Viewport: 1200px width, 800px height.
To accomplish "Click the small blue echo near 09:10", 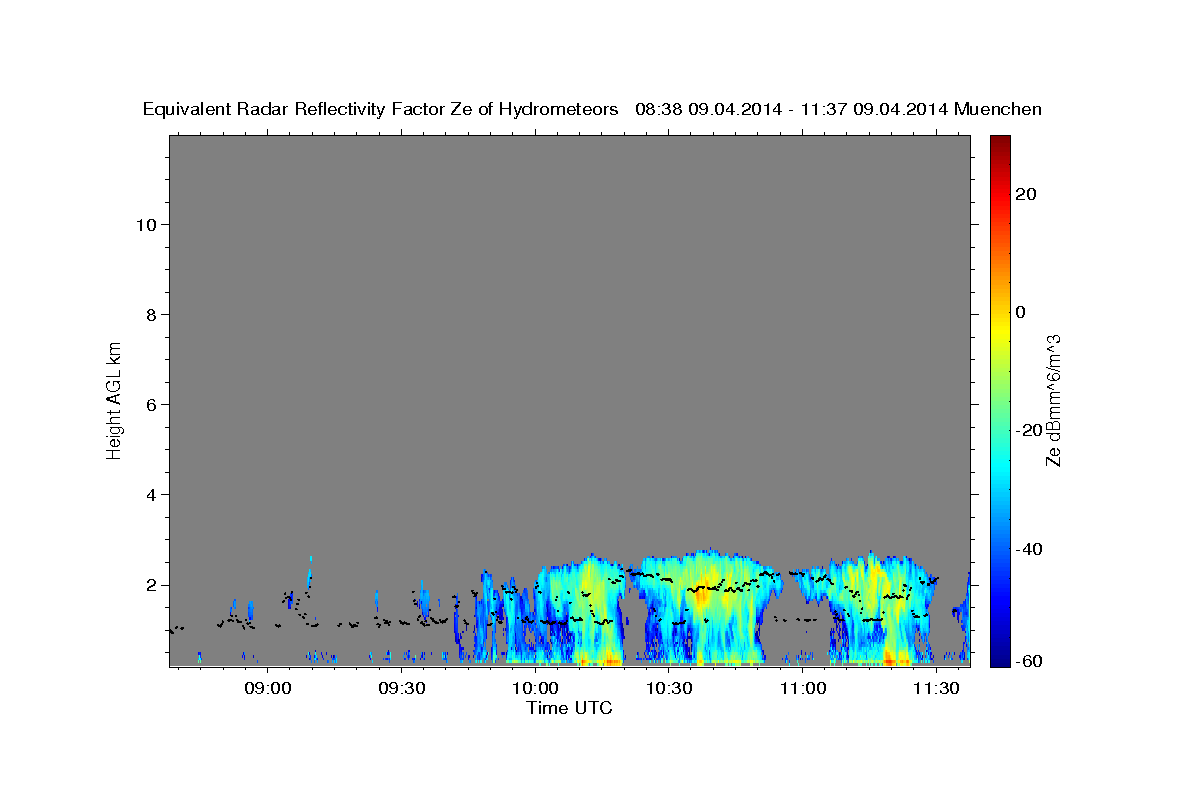I will [310, 575].
